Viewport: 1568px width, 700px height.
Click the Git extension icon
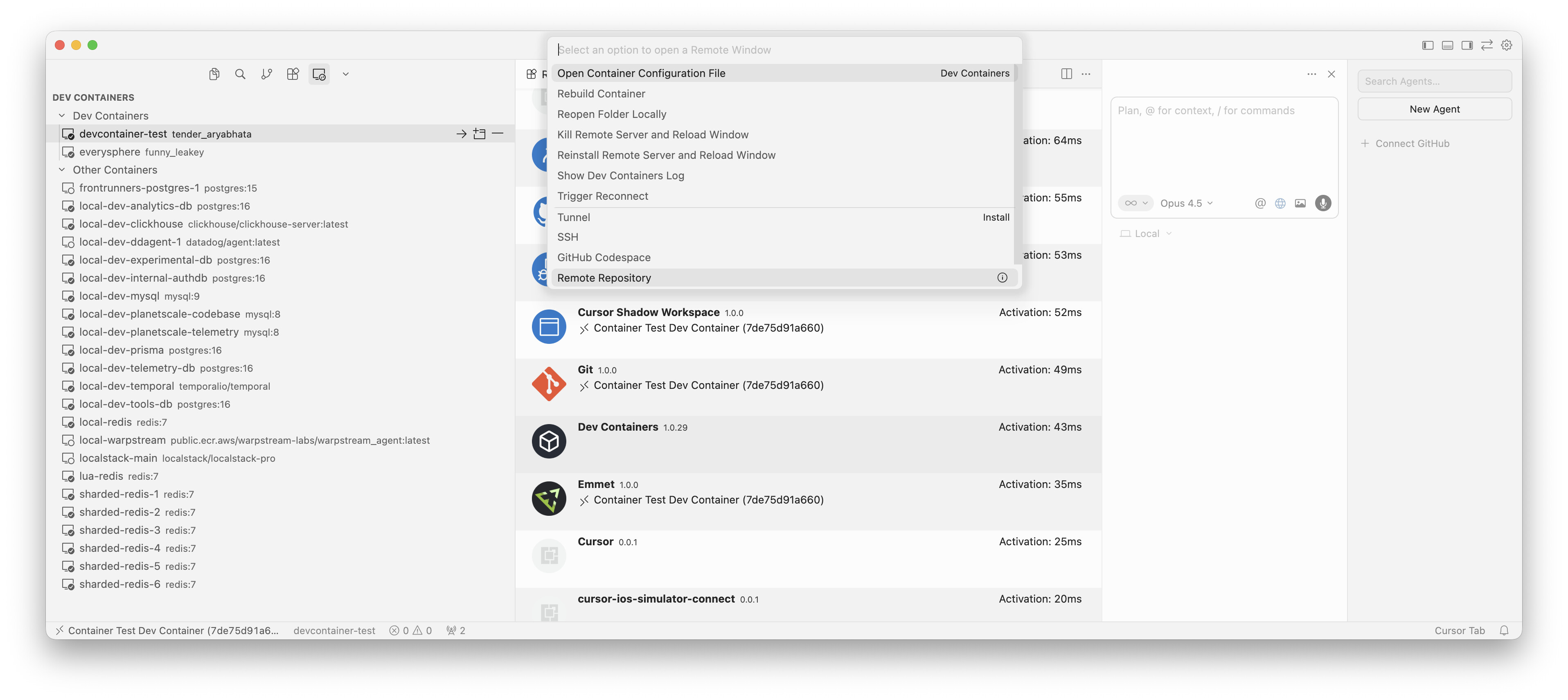pos(549,384)
